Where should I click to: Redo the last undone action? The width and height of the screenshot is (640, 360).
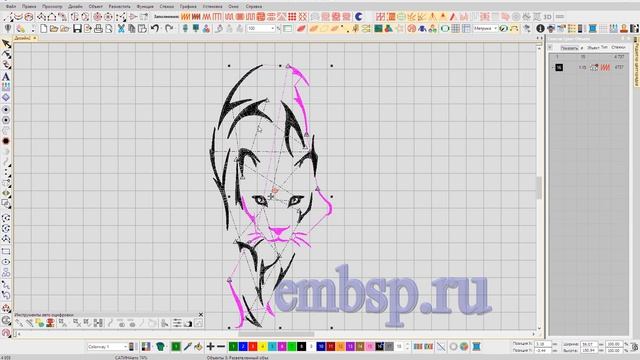pos(169,29)
